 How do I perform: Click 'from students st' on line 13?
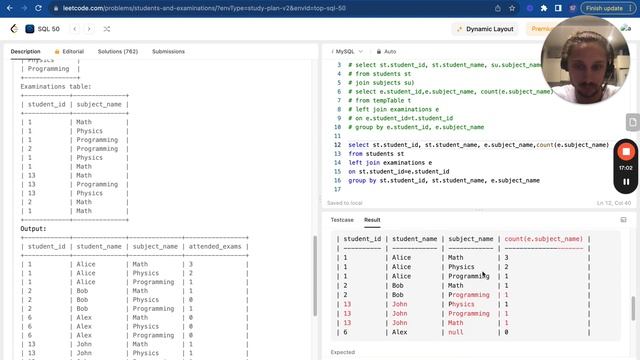tap(376, 154)
